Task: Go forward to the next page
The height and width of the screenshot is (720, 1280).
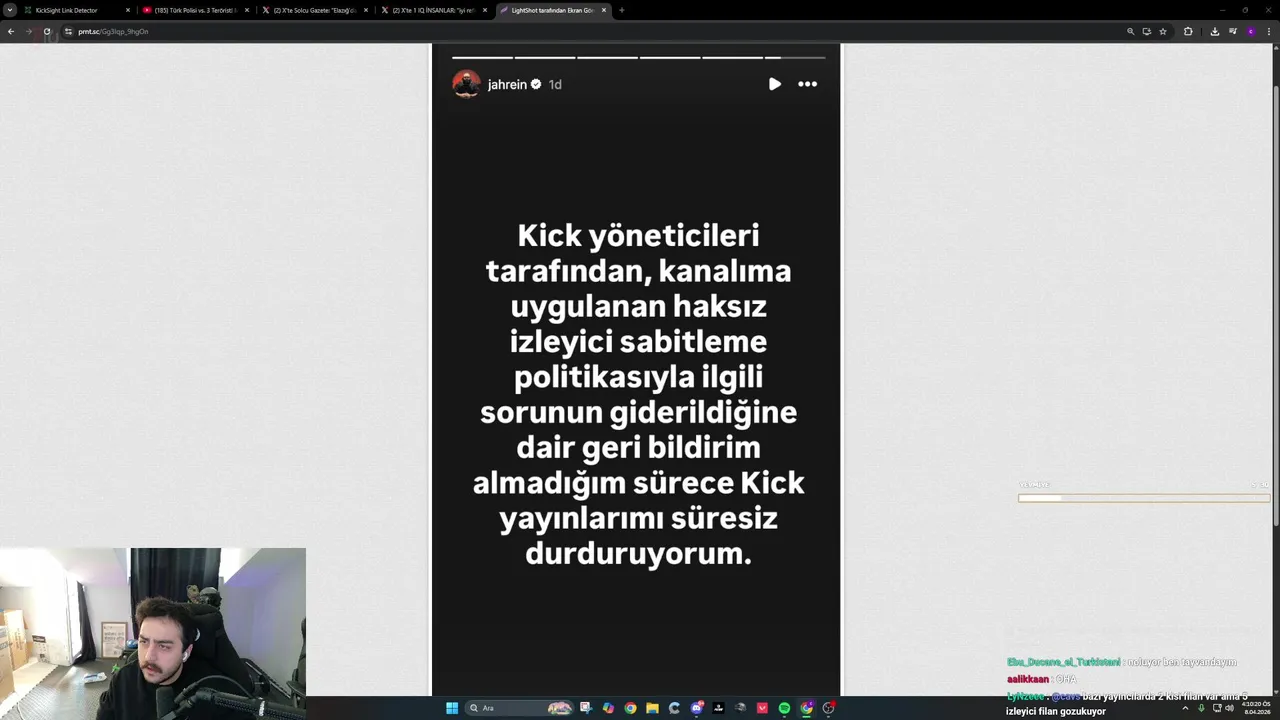Action: 28,31
